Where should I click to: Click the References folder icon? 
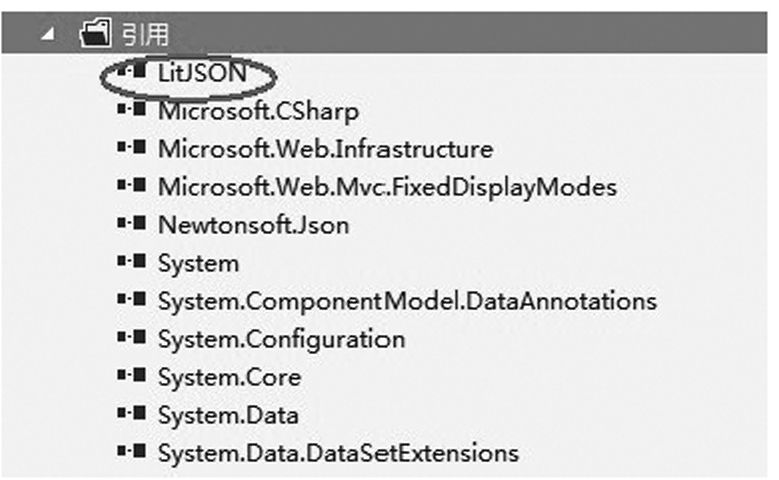point(95,33)
